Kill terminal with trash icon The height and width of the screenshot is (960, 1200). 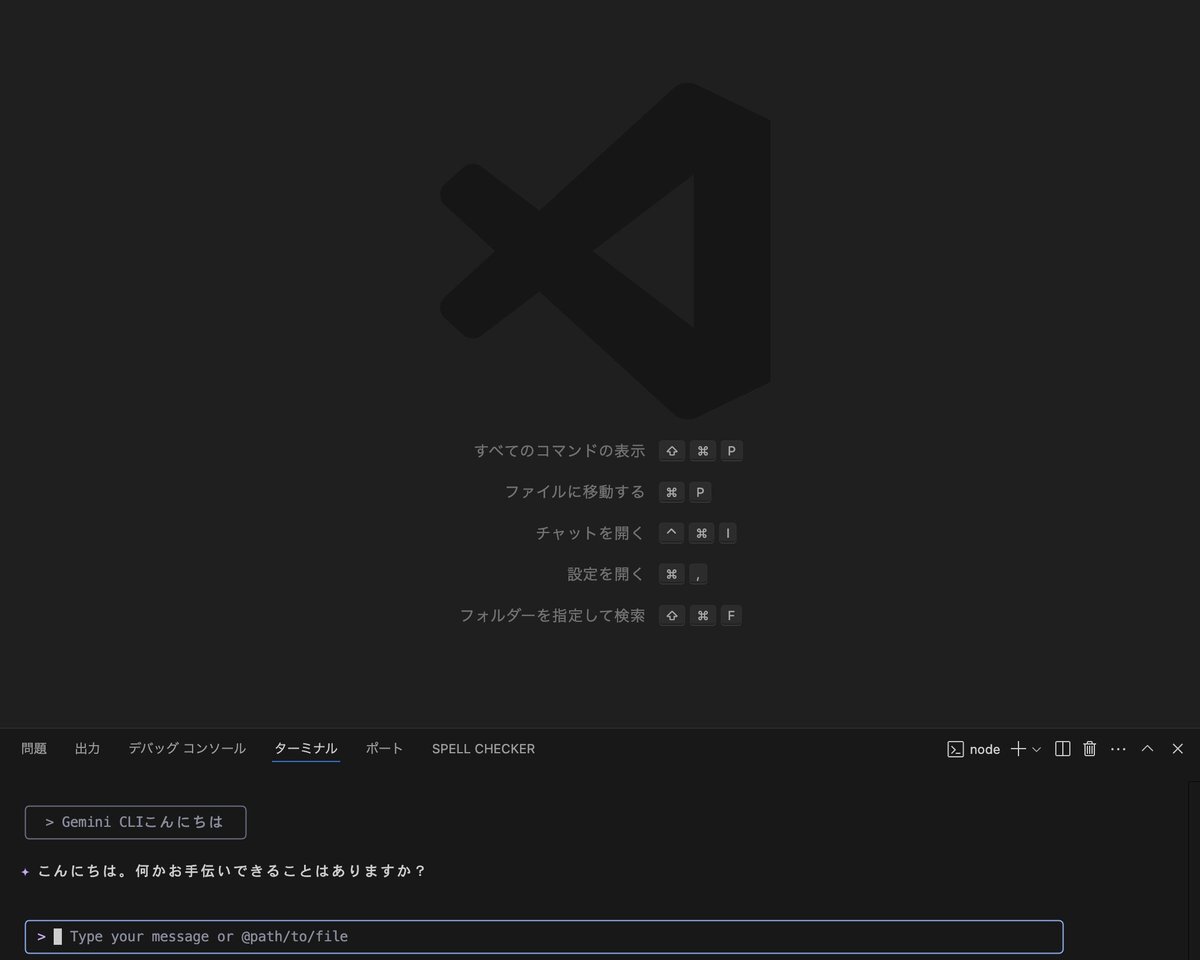(x=1090, y=749)
